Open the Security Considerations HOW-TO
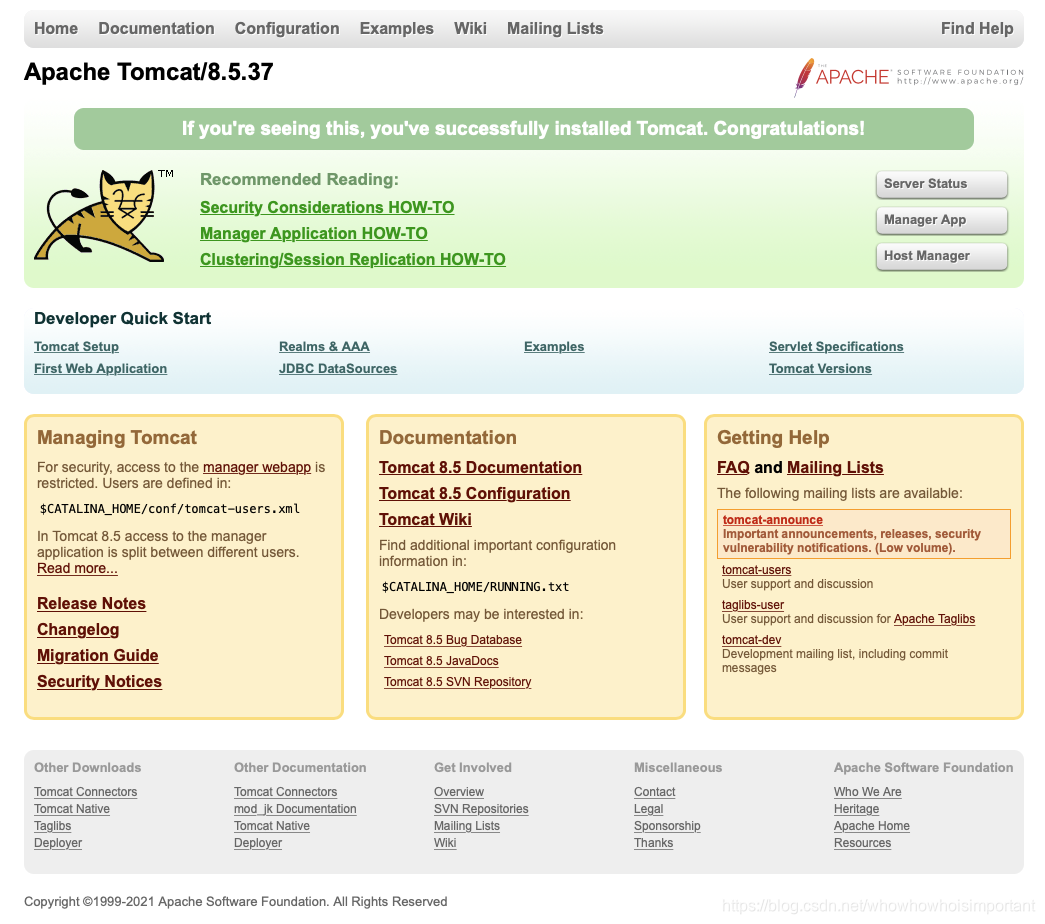 [326, 207]
